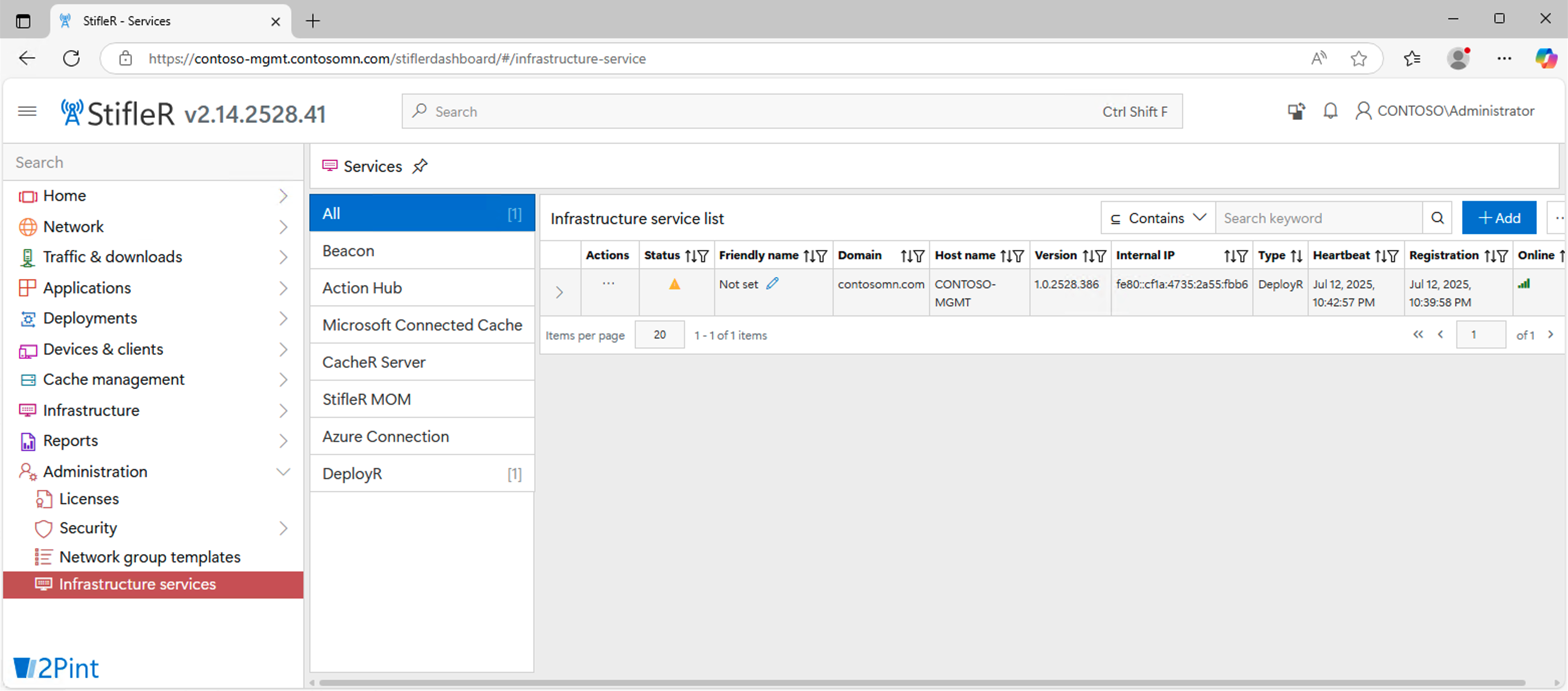
Task: Open the Contains filter dropdown
Action: (x=1158, y=218)
